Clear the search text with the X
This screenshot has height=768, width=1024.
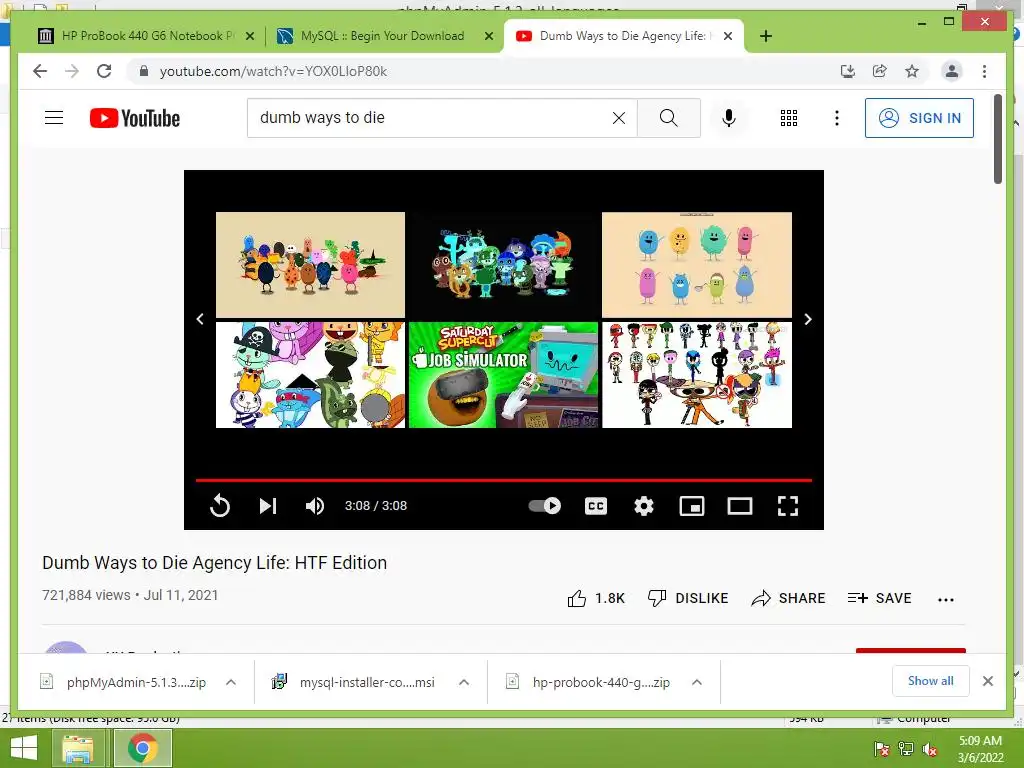click(x=618, y=118)
